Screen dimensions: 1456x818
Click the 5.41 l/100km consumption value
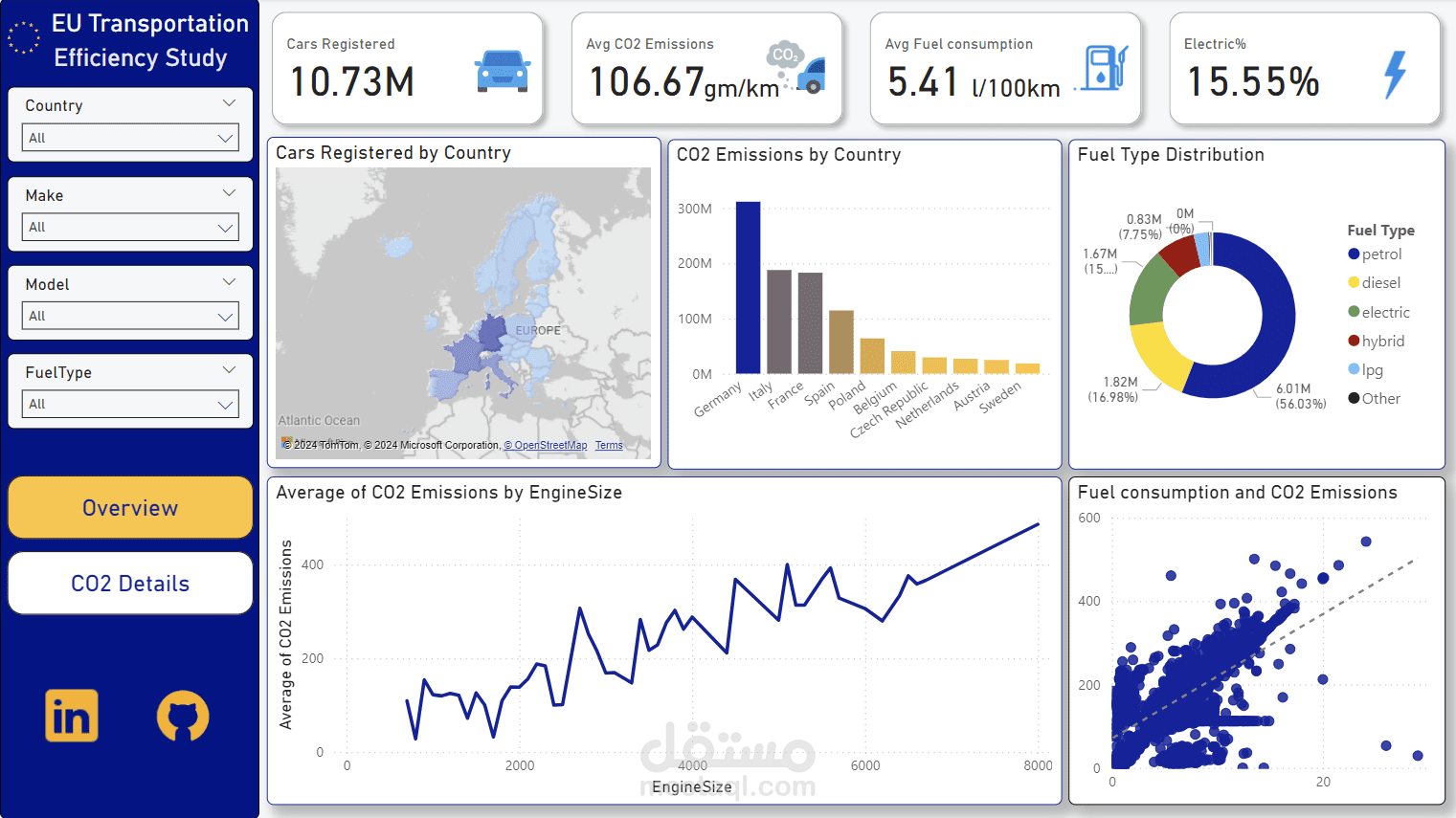974,82
